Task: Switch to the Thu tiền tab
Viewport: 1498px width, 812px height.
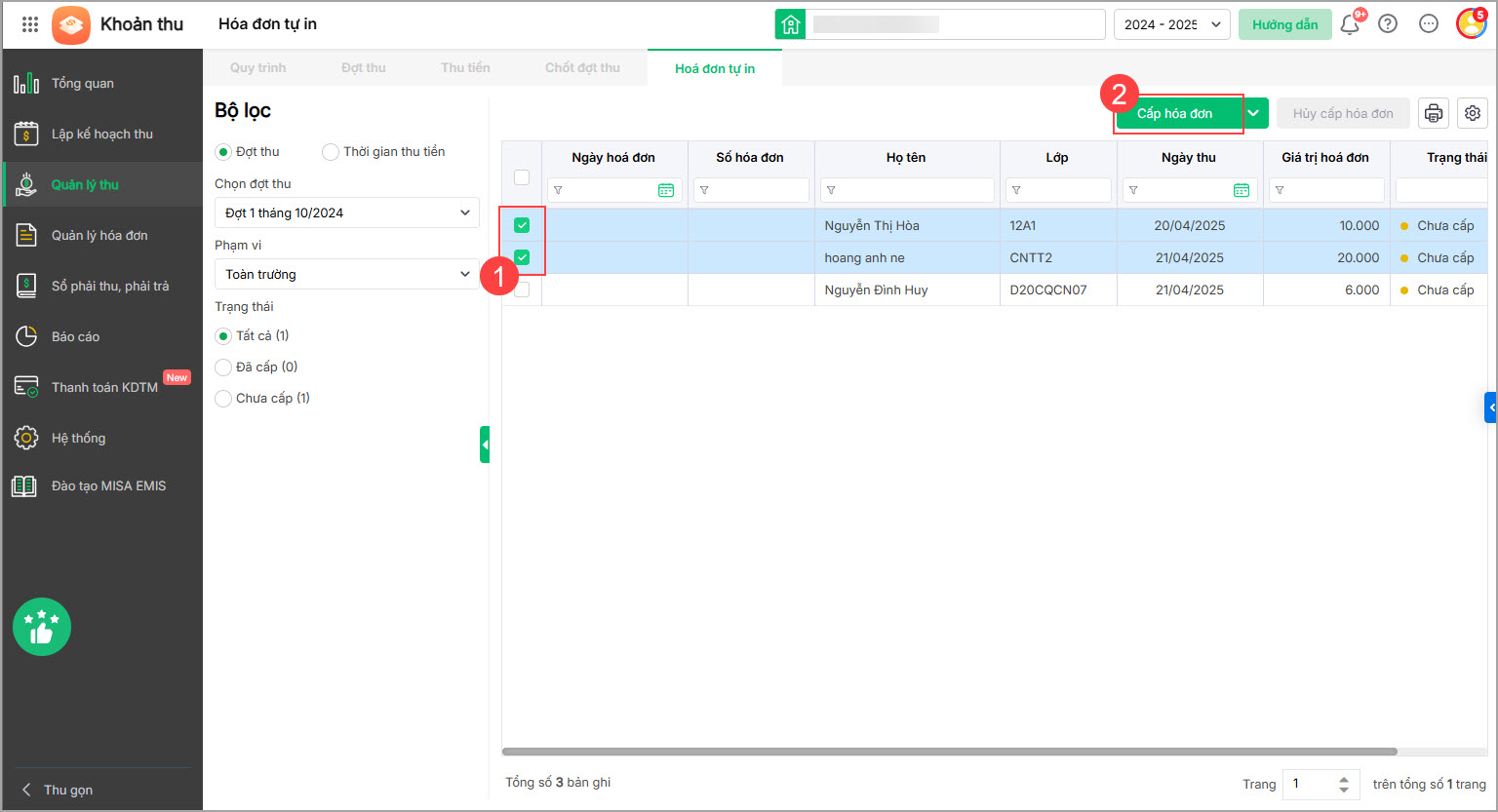Action: [465, 68]
